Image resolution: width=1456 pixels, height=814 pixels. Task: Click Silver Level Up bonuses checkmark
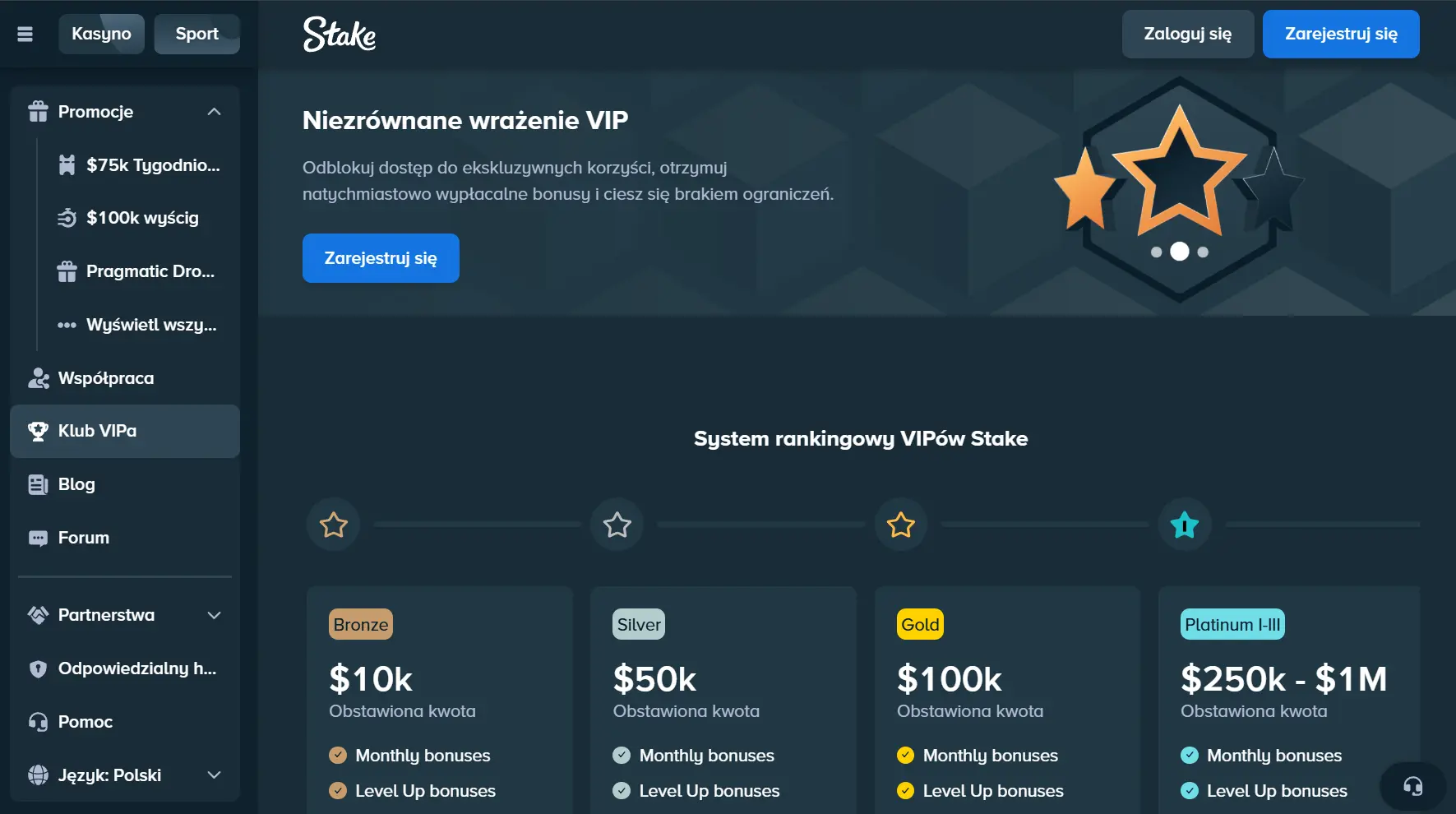tap(622, 790)
